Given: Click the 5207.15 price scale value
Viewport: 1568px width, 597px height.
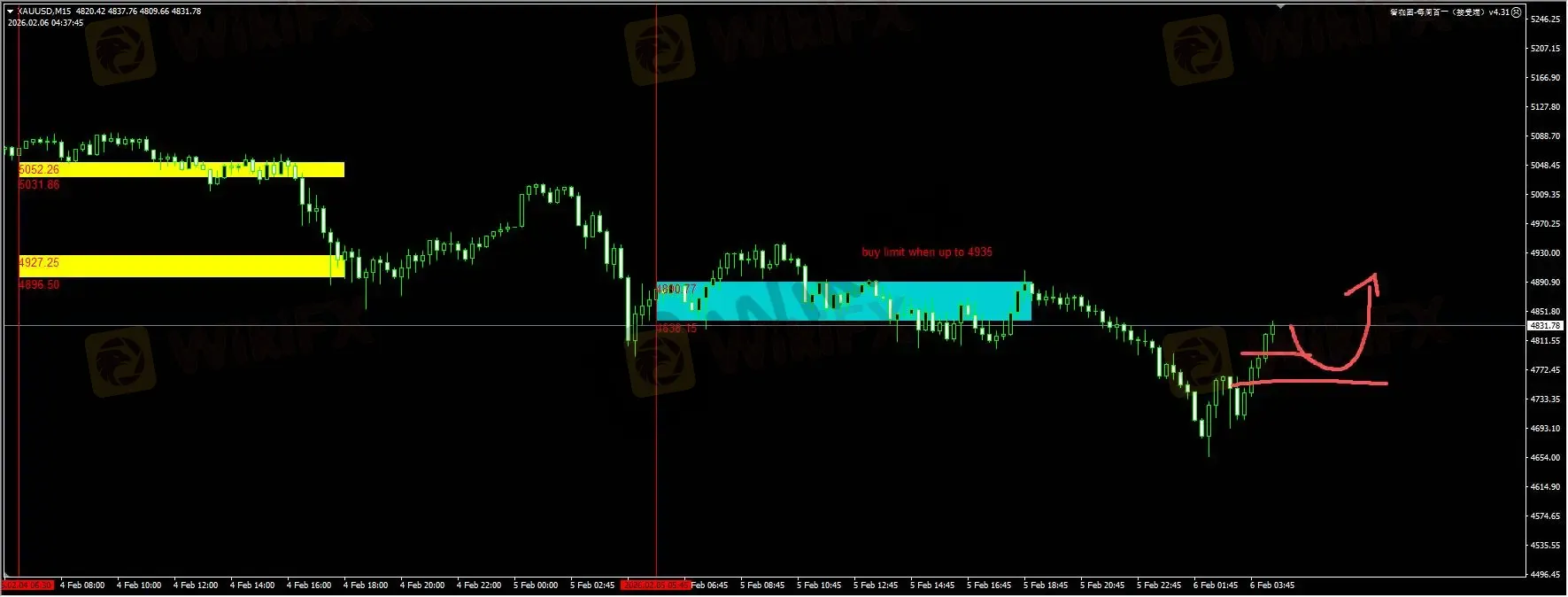Looking at the screenshot, I should coord(1545,49).
